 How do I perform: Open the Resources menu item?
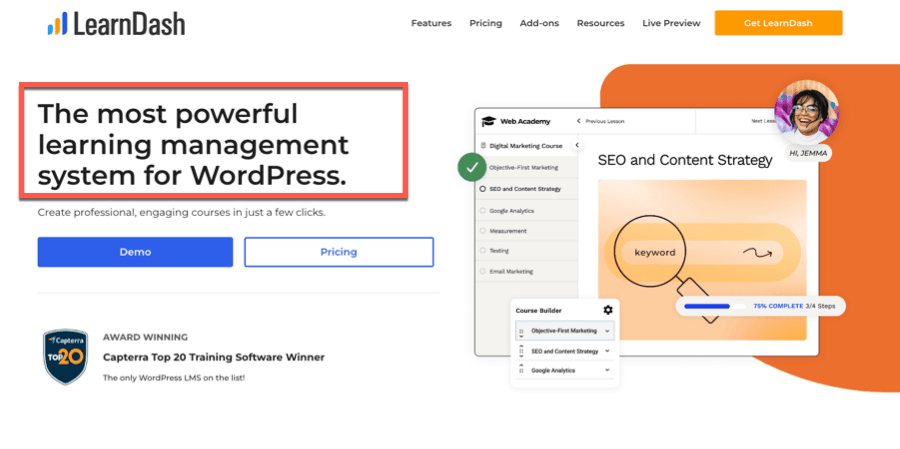click(x=600, y=23)
